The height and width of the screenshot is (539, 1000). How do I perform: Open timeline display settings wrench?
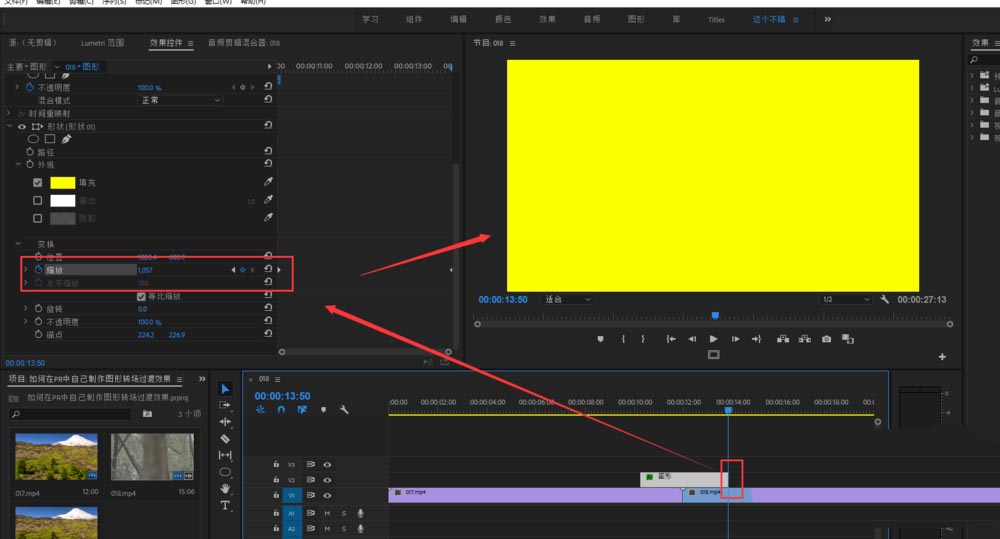(x=344, y=410)
